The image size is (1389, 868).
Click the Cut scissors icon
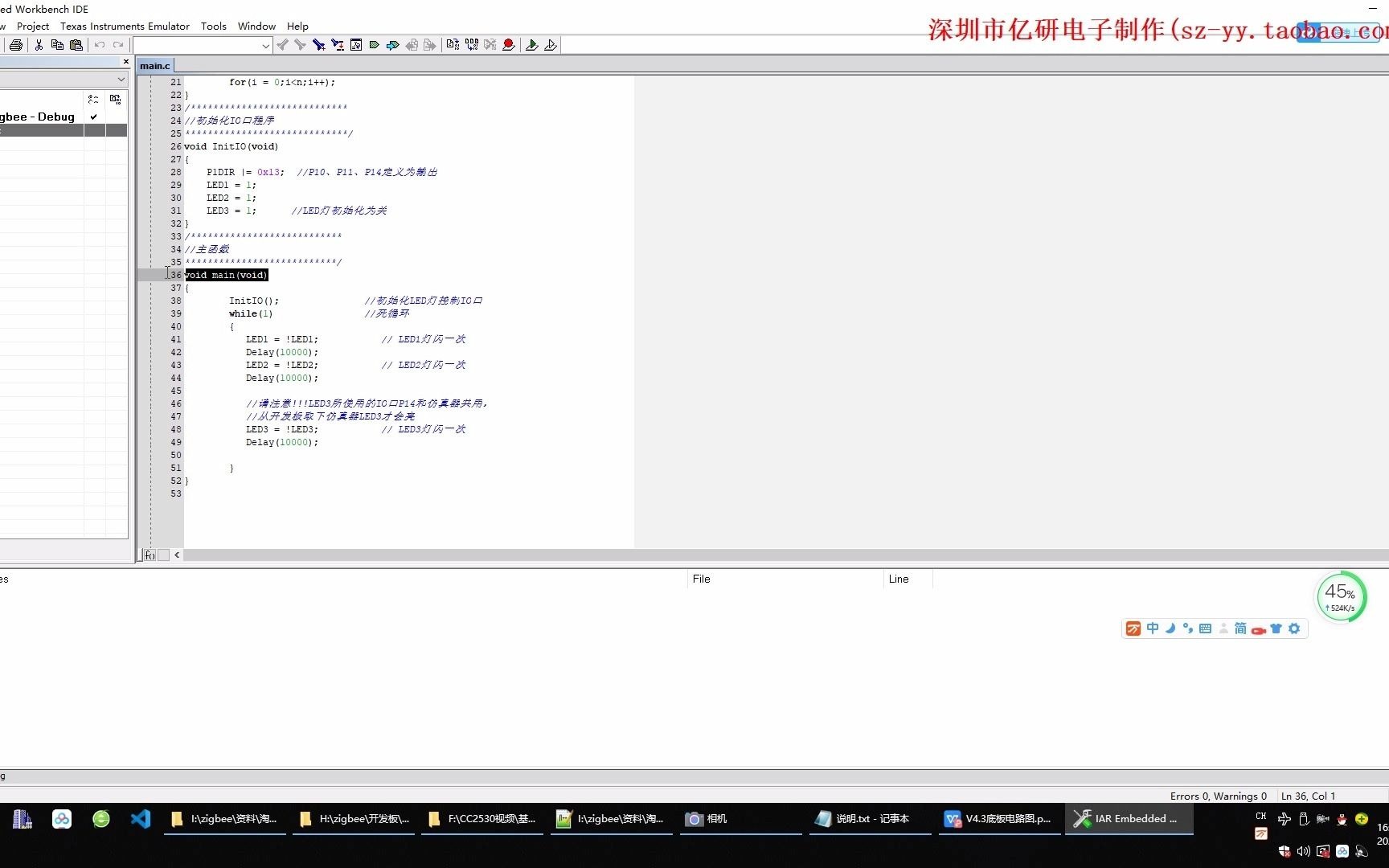tap(38, 45)
